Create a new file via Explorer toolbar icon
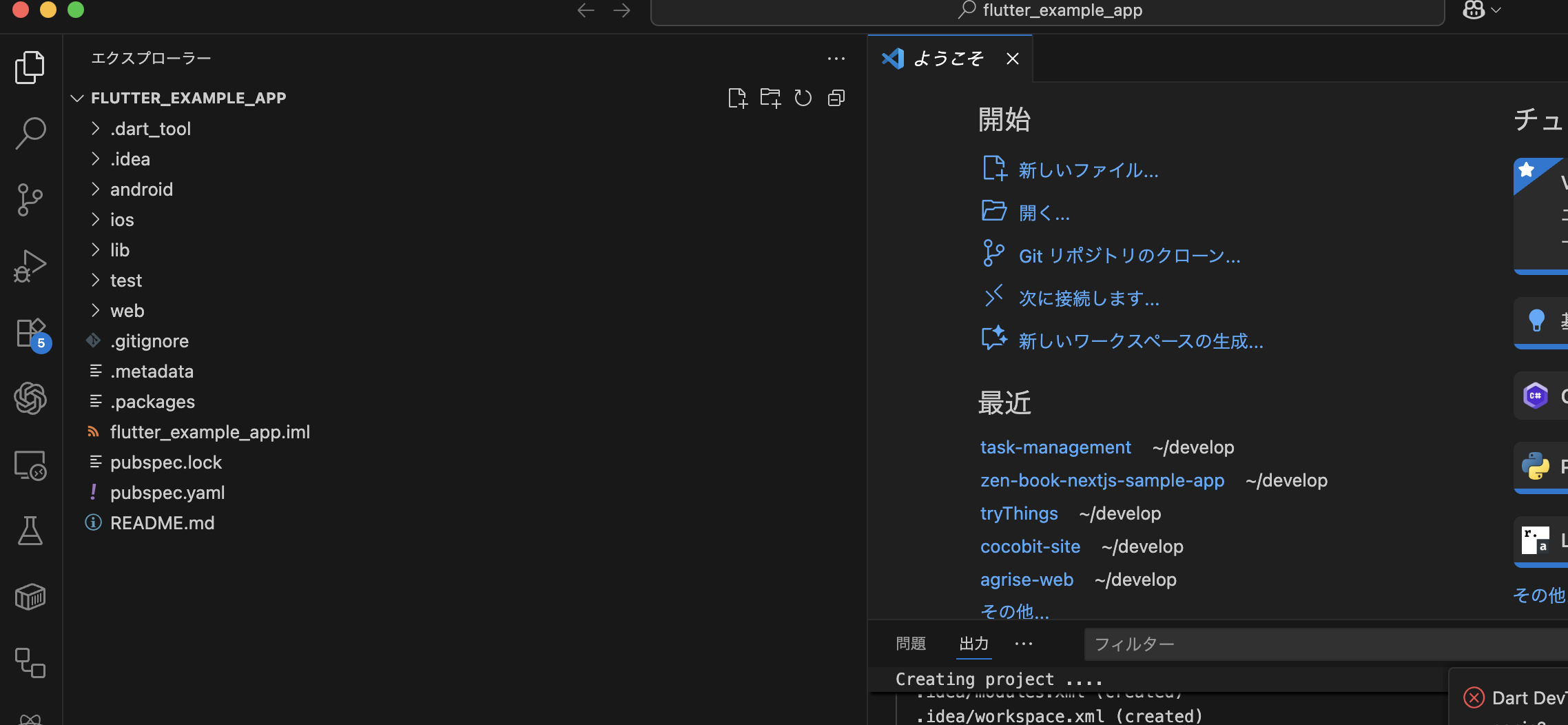 738,98
